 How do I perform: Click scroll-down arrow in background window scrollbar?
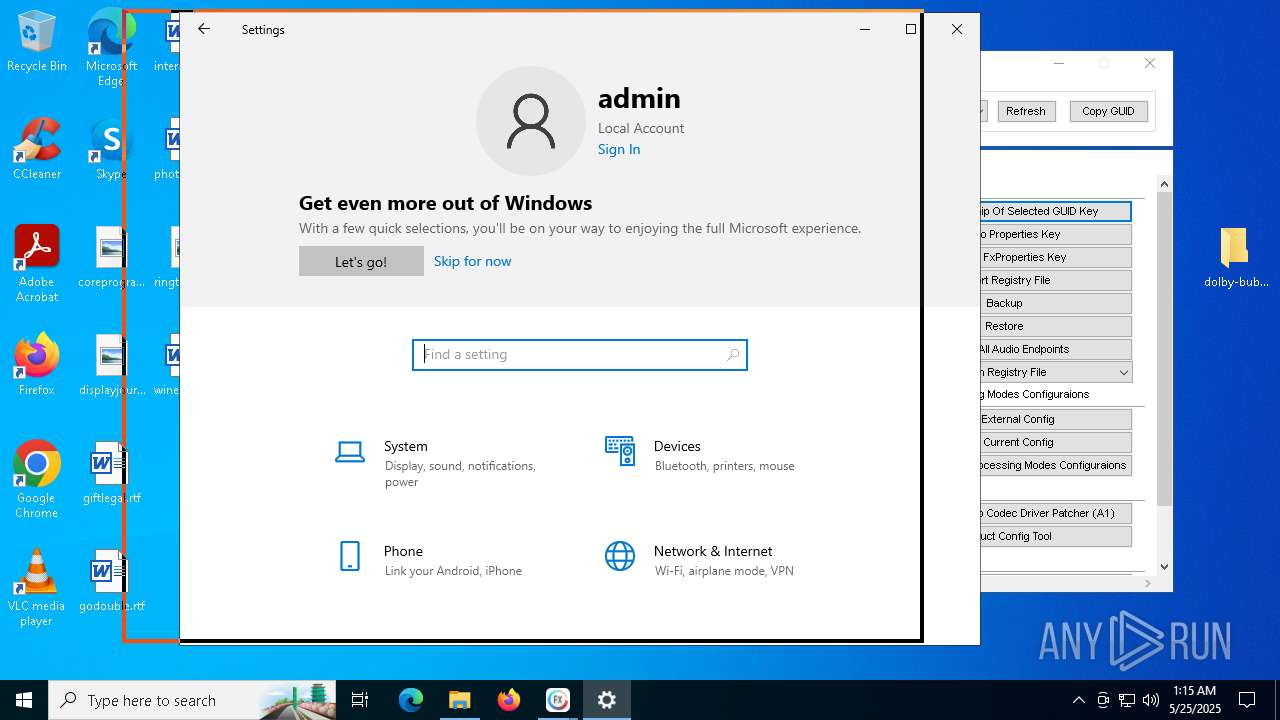pyautogui.click(x=1164, y=567)
